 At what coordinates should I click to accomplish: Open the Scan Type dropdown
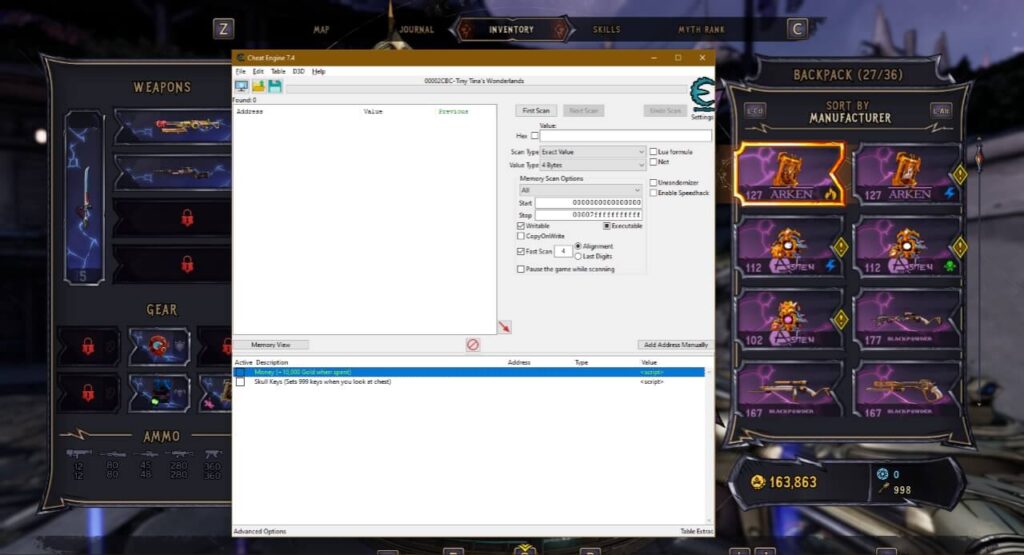592,152
